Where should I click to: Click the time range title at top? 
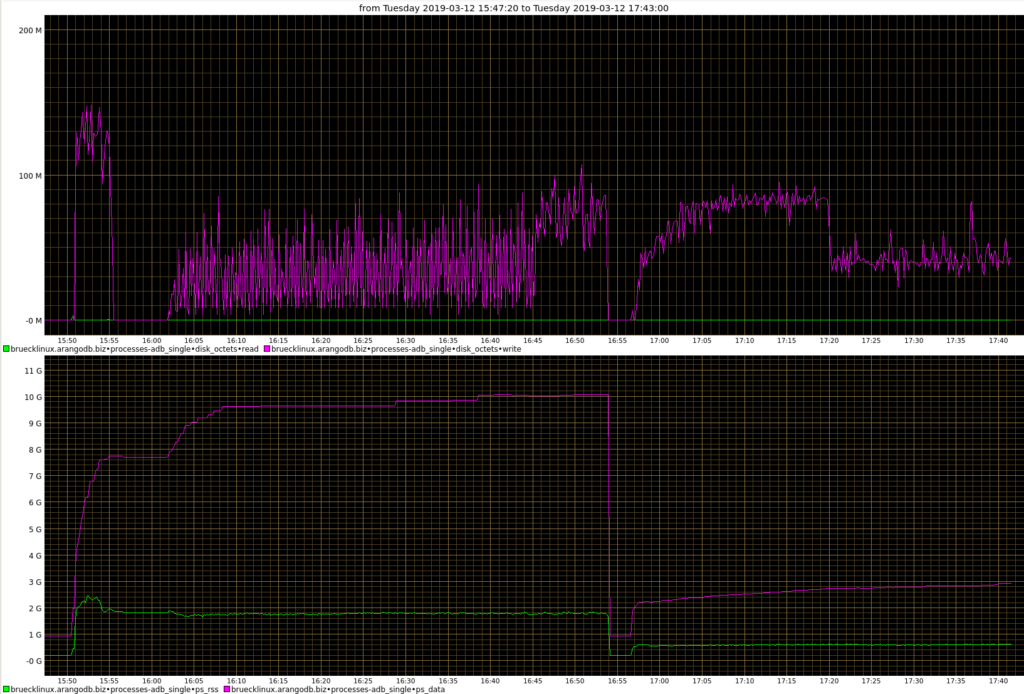pos(512,7)
